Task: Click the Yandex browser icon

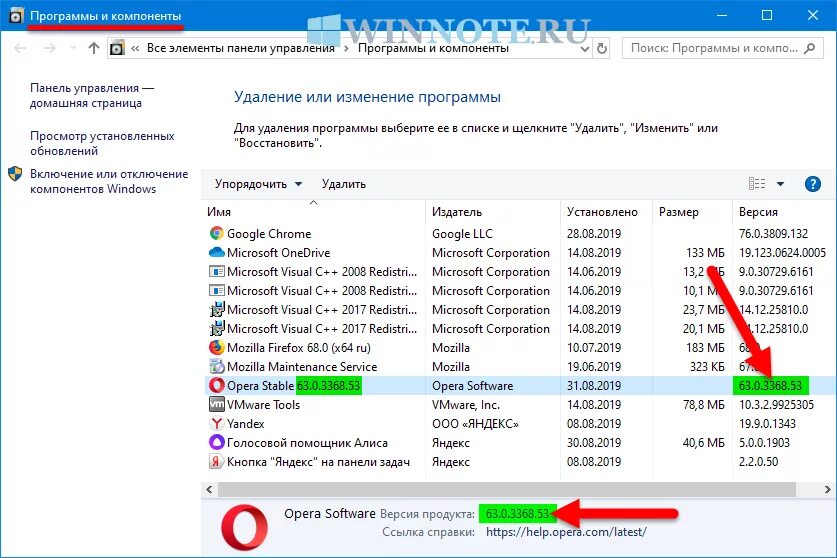Action: coord(216,423)
